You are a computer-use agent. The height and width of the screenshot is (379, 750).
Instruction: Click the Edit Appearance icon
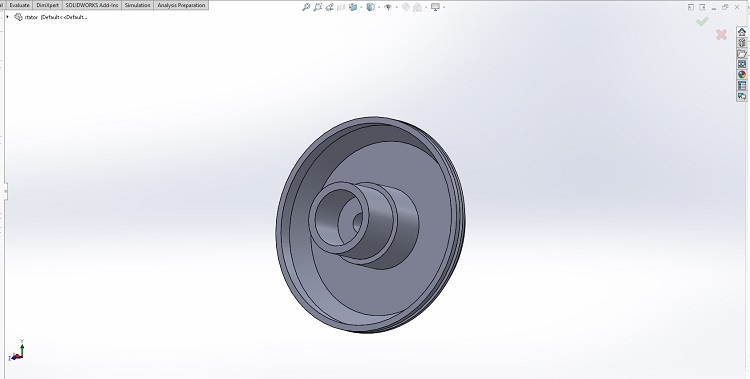pos(406,7)
